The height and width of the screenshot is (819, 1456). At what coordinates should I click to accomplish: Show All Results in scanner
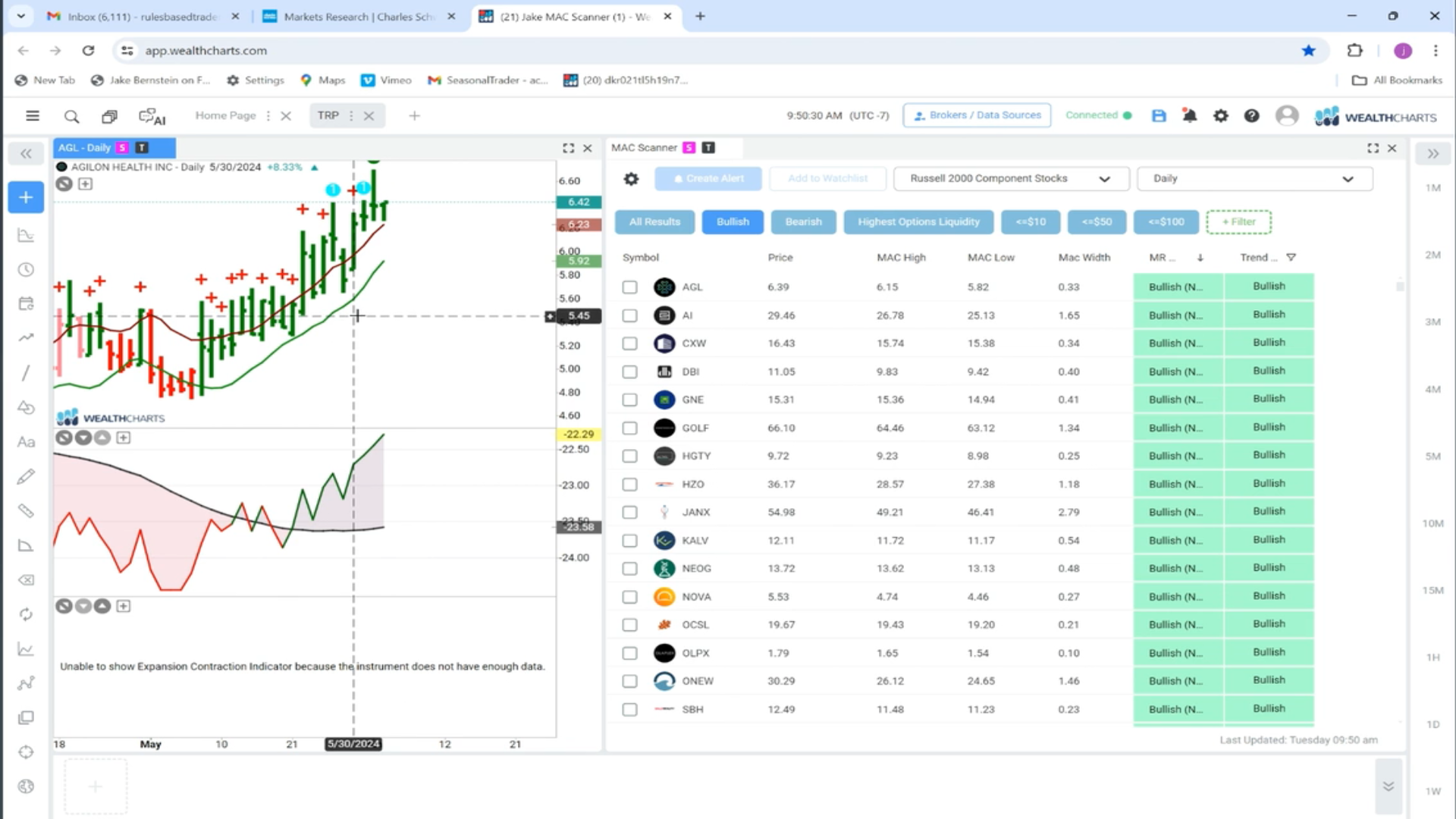(654, 222)
